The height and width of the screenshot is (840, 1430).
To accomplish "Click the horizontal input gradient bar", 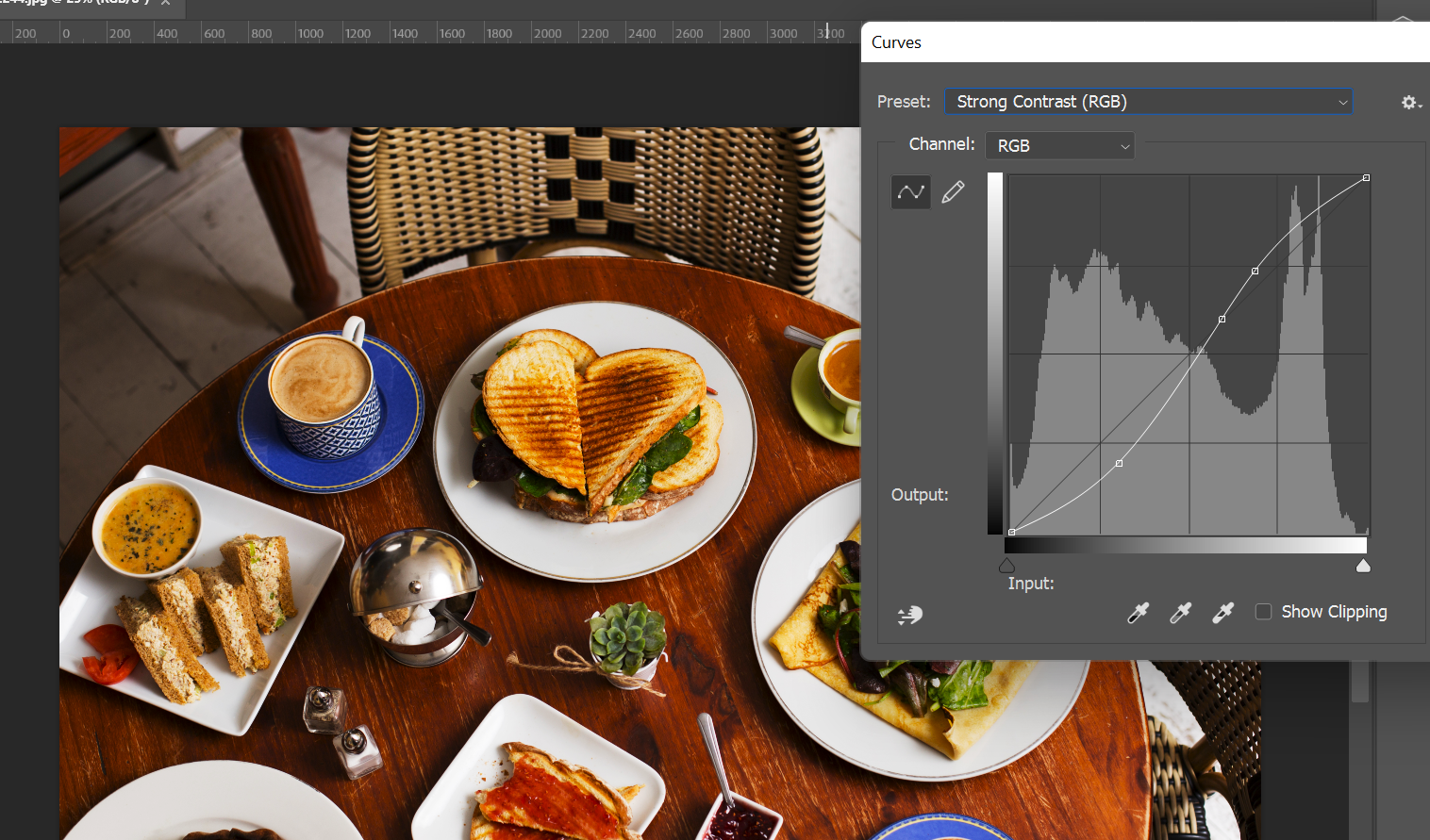I will tap(1186, 546).
